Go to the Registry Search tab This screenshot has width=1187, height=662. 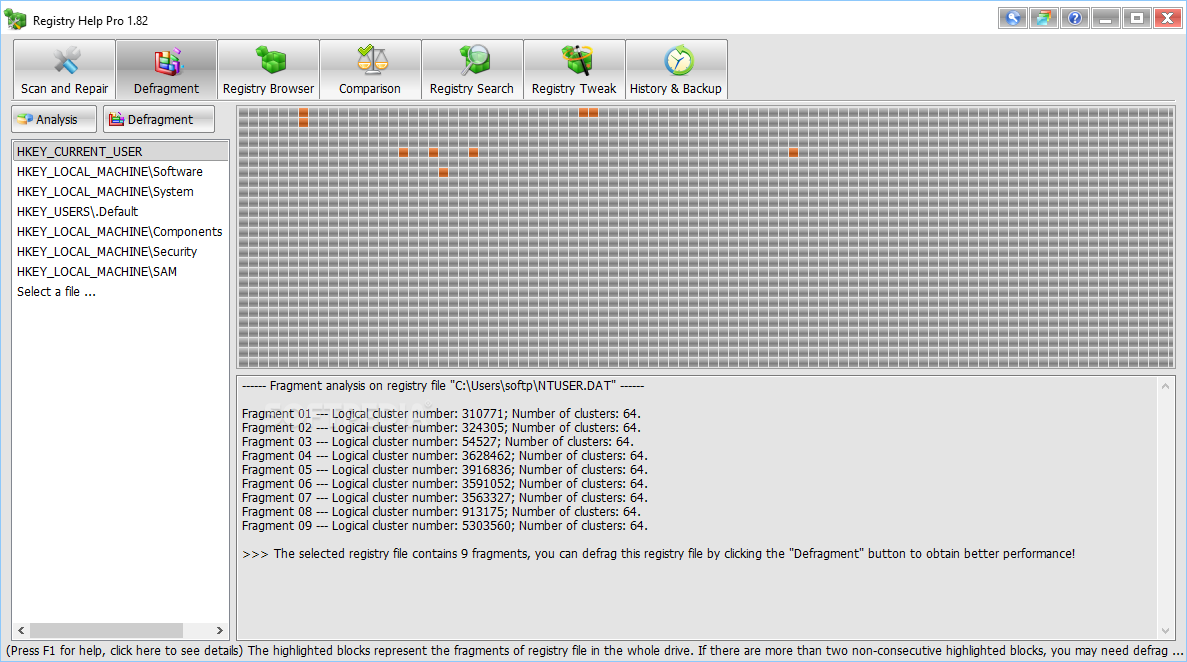(x=472, y=70)
